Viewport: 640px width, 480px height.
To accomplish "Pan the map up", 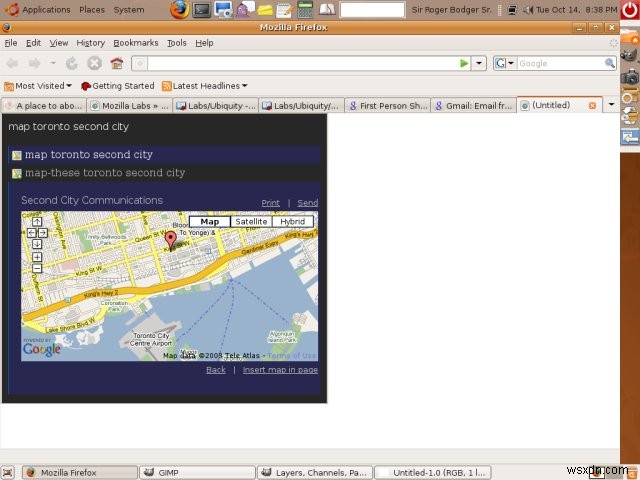I will 37,222.
